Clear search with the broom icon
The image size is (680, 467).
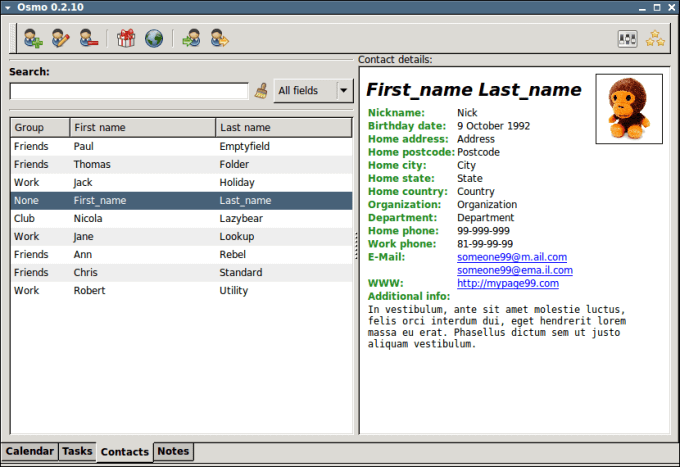261,91
